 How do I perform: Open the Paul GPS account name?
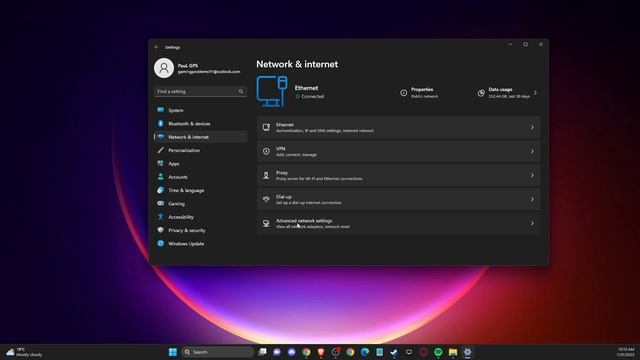point(188,66)
